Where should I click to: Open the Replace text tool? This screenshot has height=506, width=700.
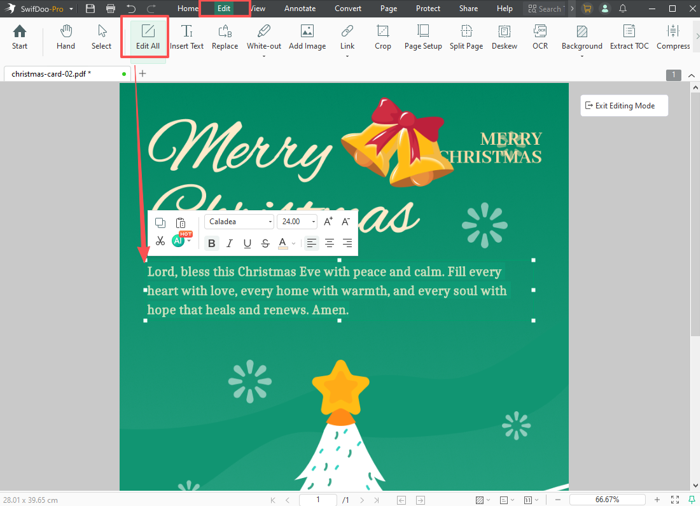coord(225,37)
